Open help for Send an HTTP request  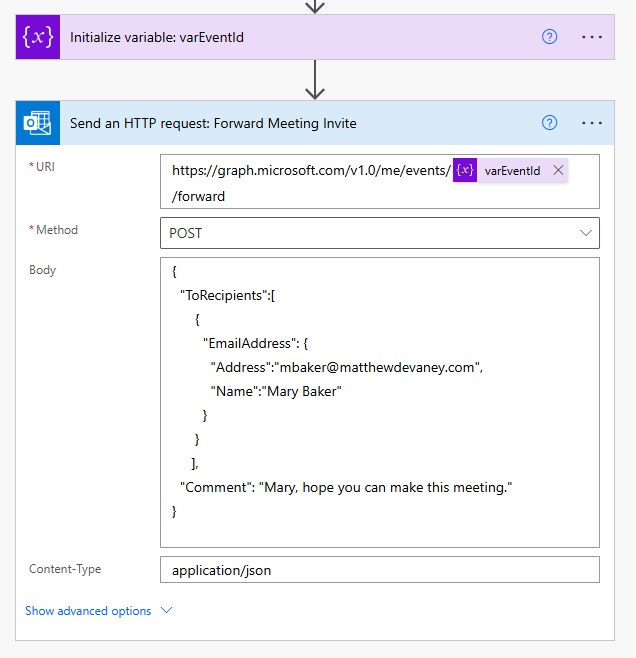click(549, 123)
